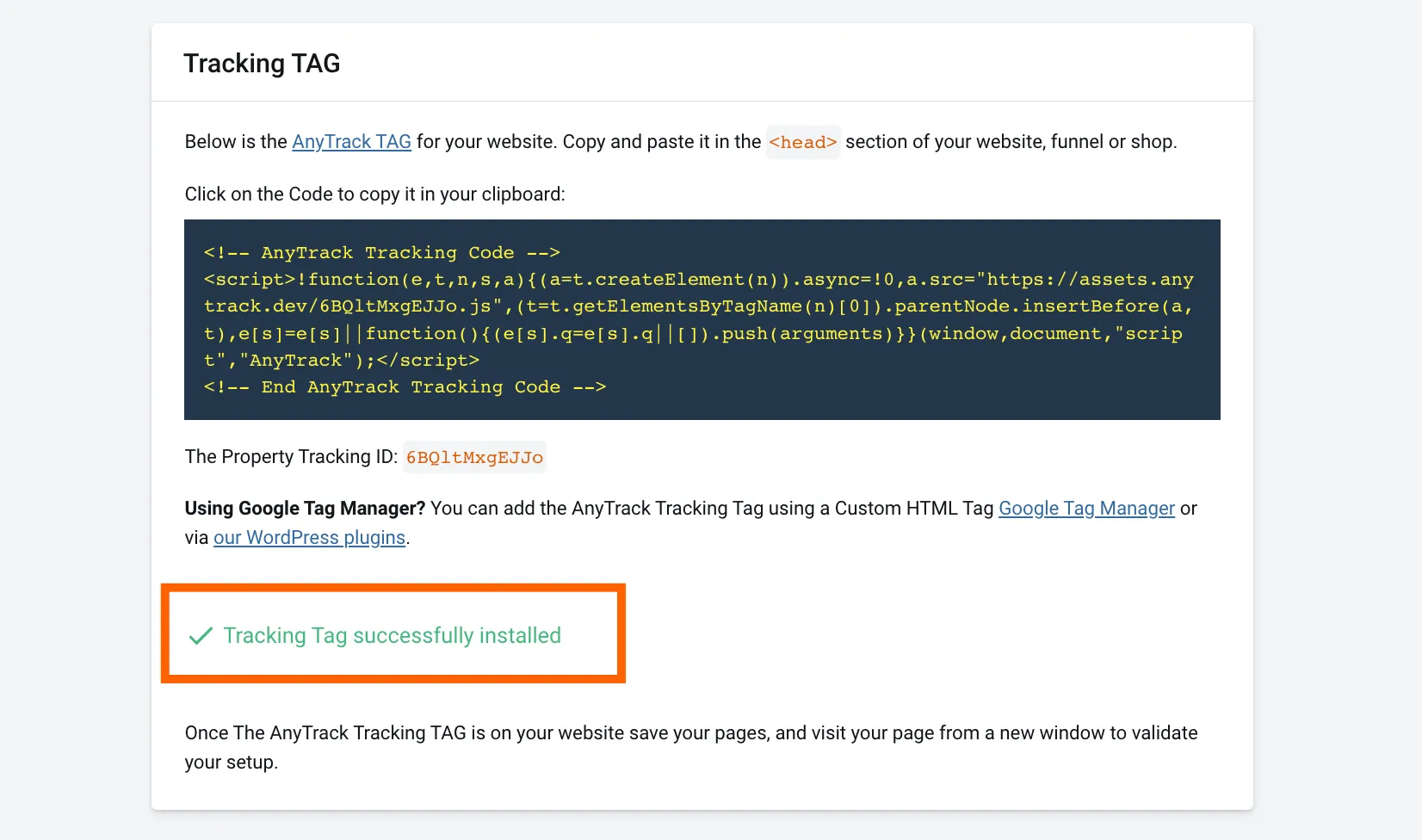Click the <head> code snippet
The image size is (1422, 840).
(802, 142)
